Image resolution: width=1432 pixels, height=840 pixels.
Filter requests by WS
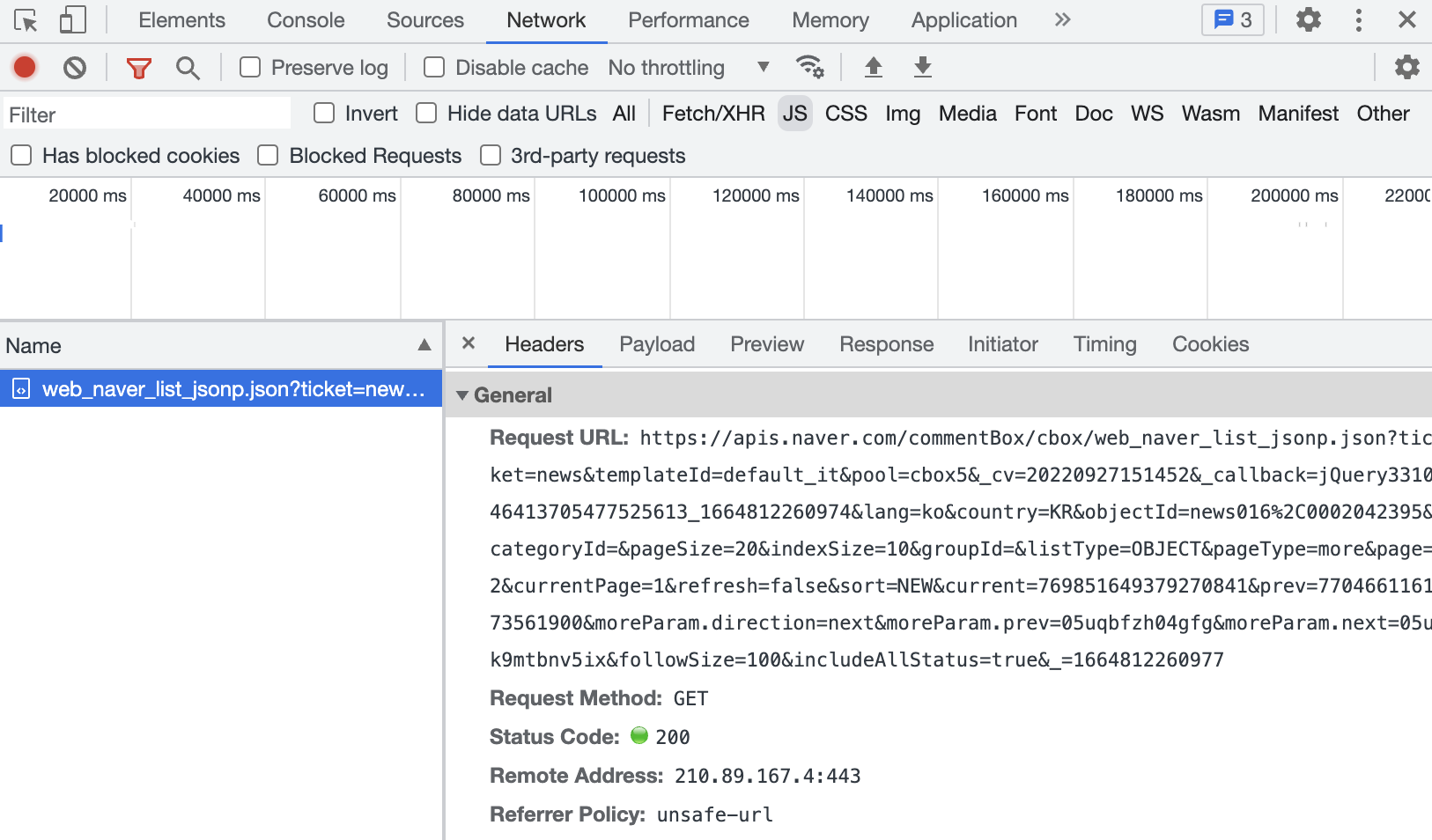[1148, 113]
